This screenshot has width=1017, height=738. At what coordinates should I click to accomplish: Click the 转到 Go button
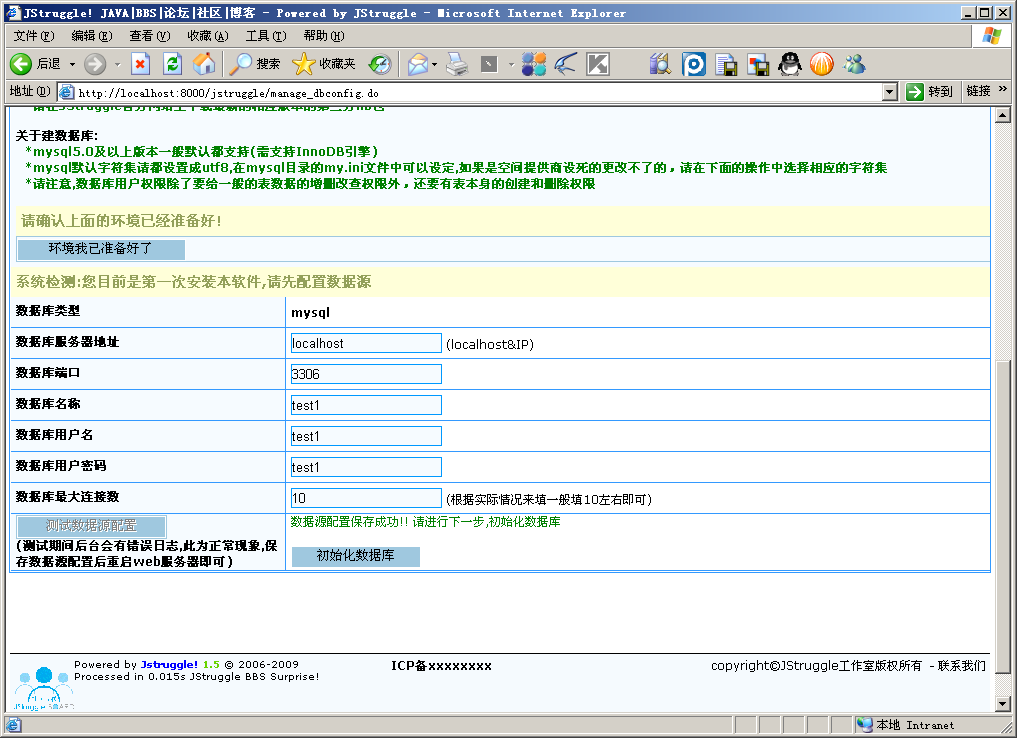pyautogui.click(x=929, y=91)
